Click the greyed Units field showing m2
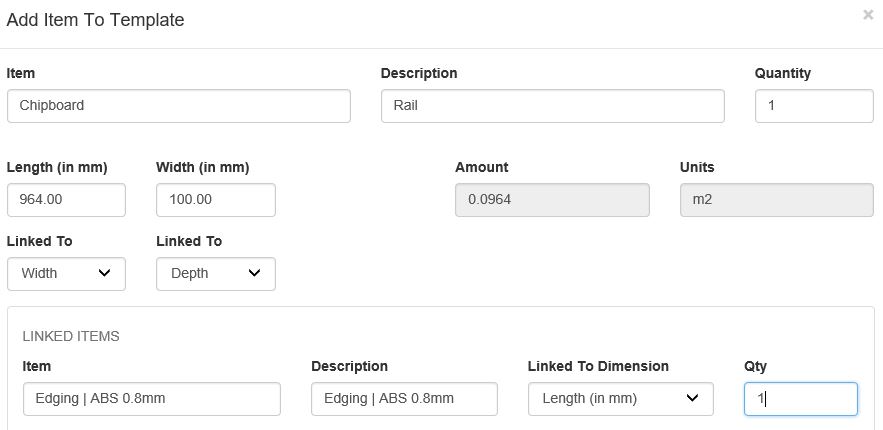 point(776,200)
